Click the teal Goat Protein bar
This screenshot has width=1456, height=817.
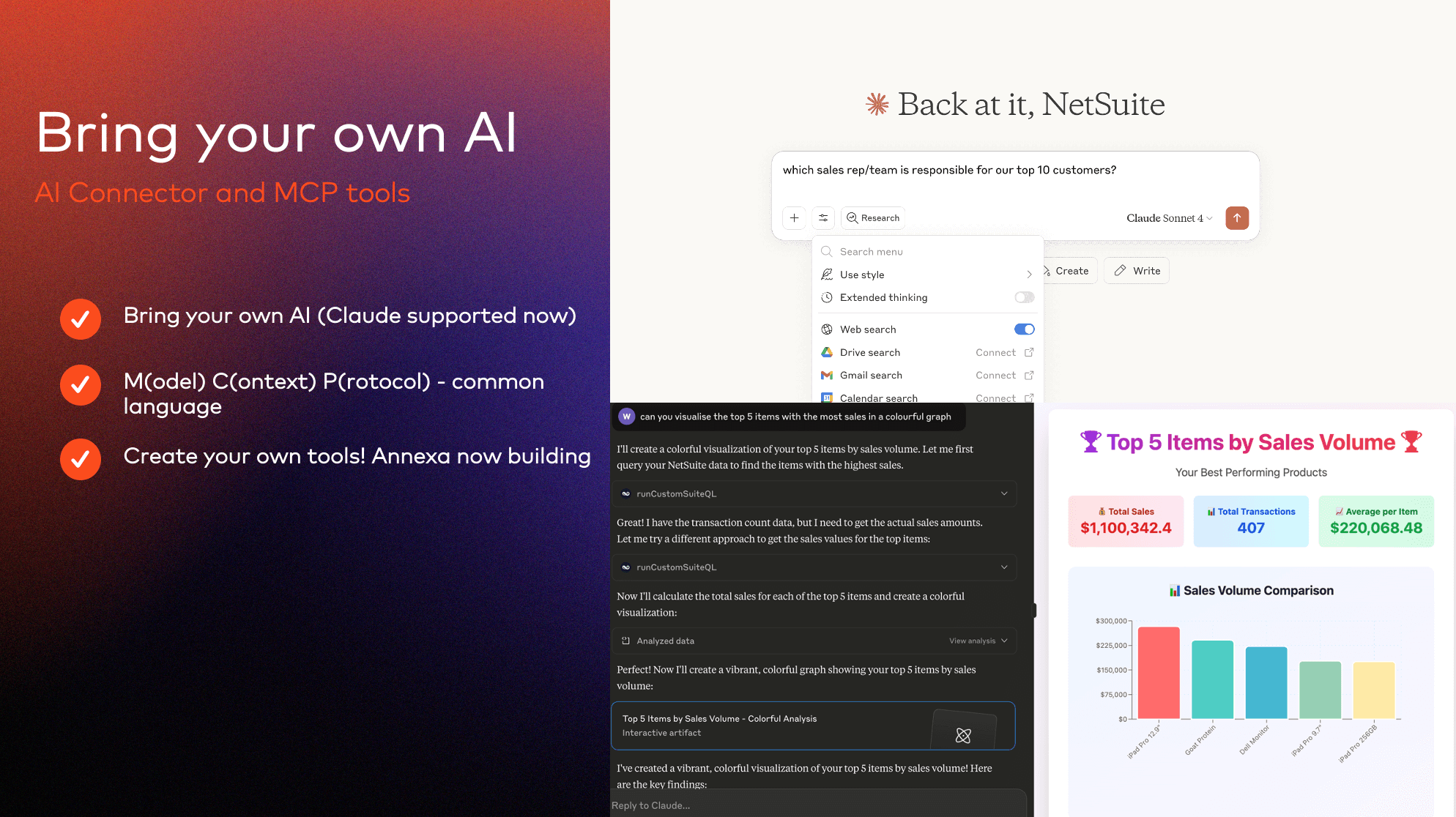(1213, 679)
